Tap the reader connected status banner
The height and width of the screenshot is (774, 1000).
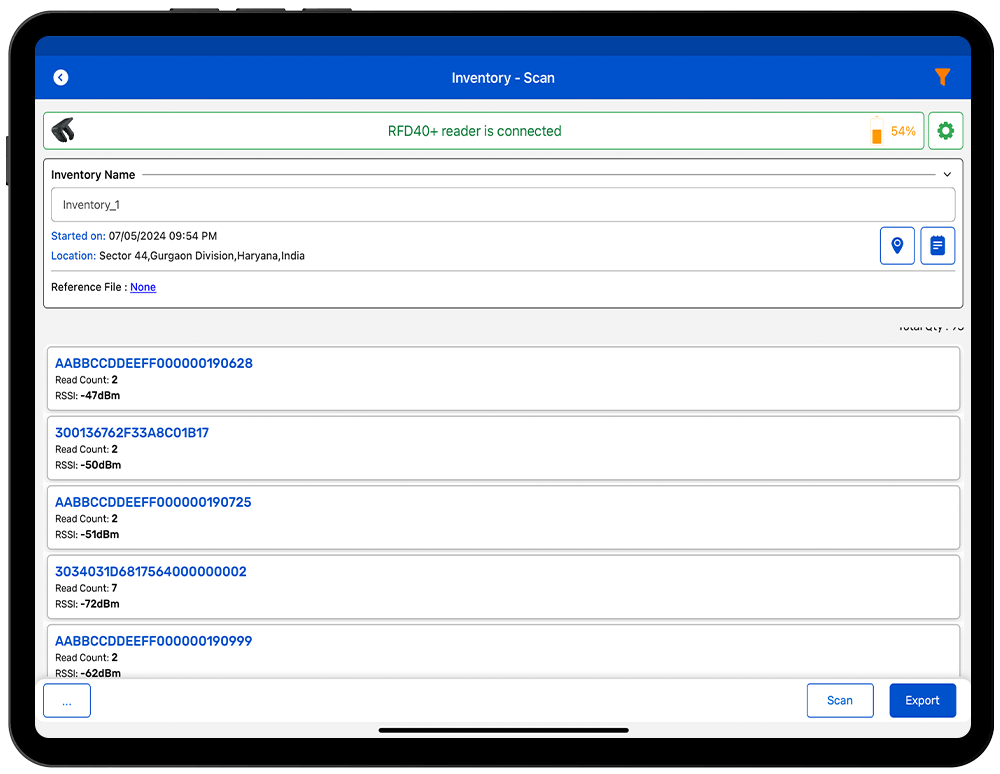pyautogui.click(x=474, y=131)
